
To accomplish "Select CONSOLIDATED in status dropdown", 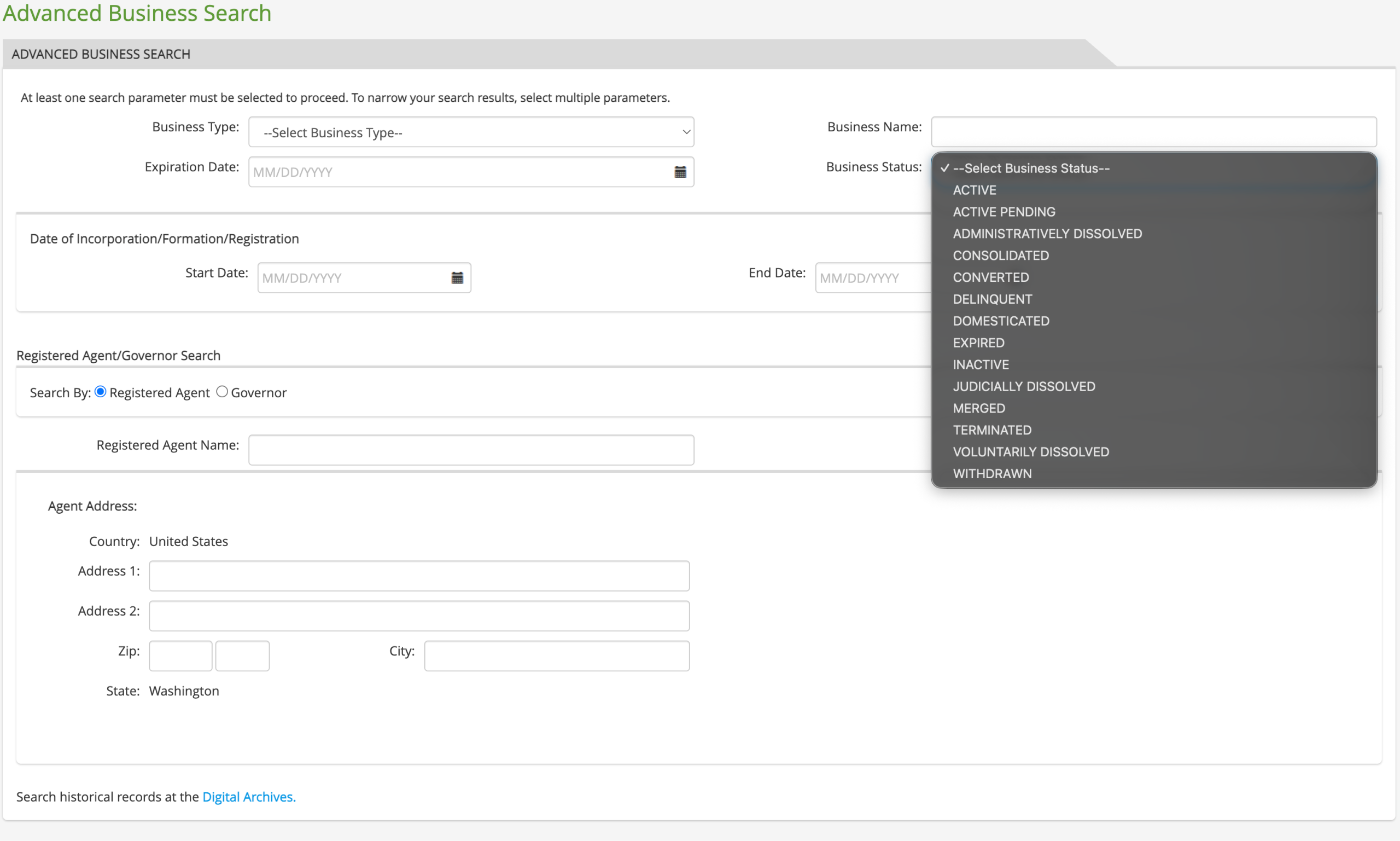I will [x=1154, y=256].
